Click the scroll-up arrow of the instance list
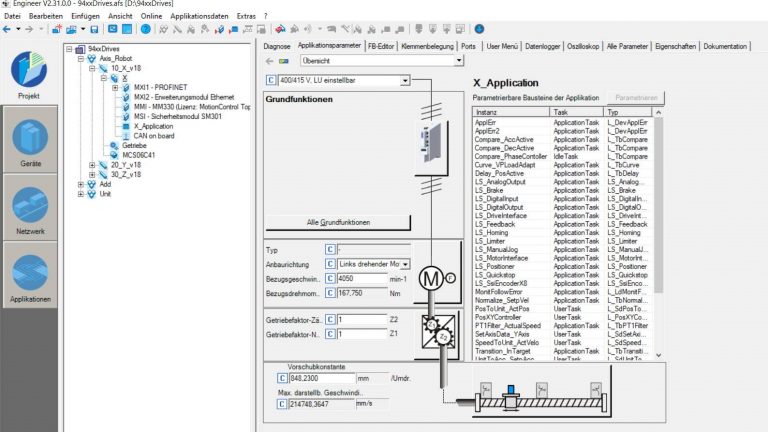The height and width of the screenshot is (432, 768). 659,113
